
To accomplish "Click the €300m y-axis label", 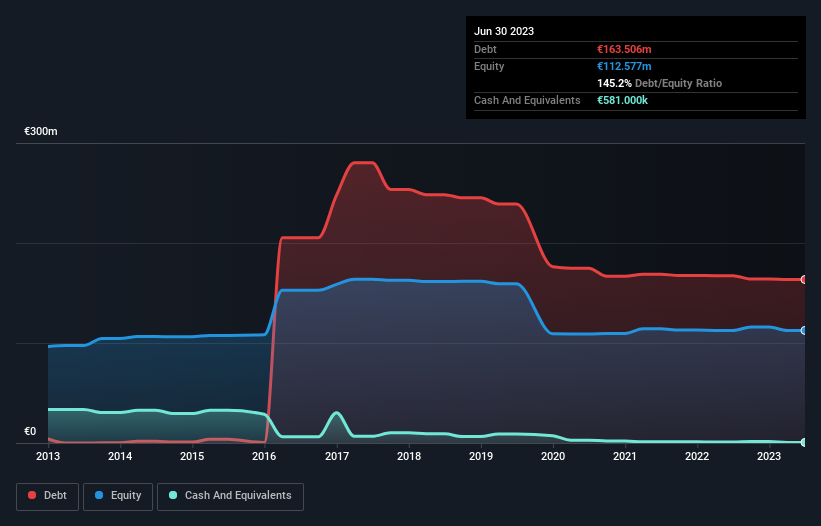I will tap(41, 131).
